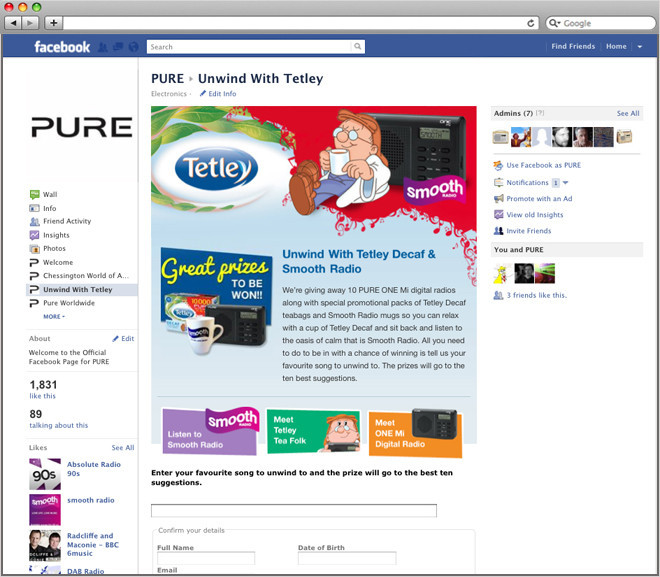Click the Google search field in browser
Image resolution: width=660 pixels, height=577 pixels.
tap(601, 23)
